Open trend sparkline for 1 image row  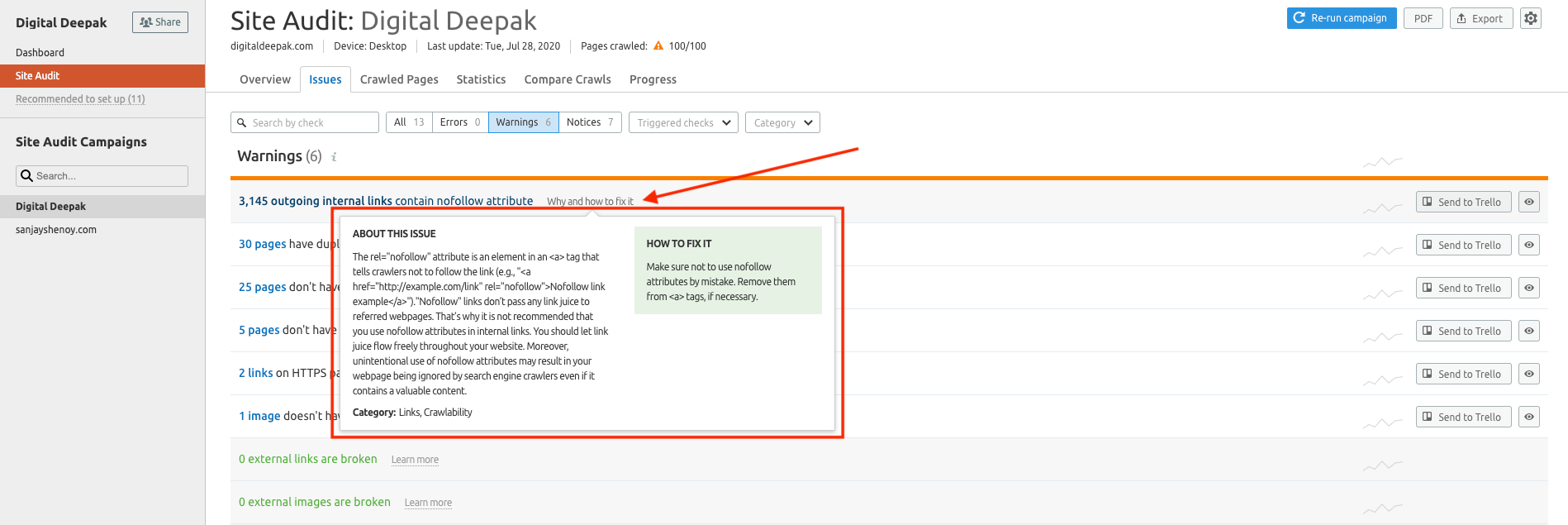[x=1383, y=422]
